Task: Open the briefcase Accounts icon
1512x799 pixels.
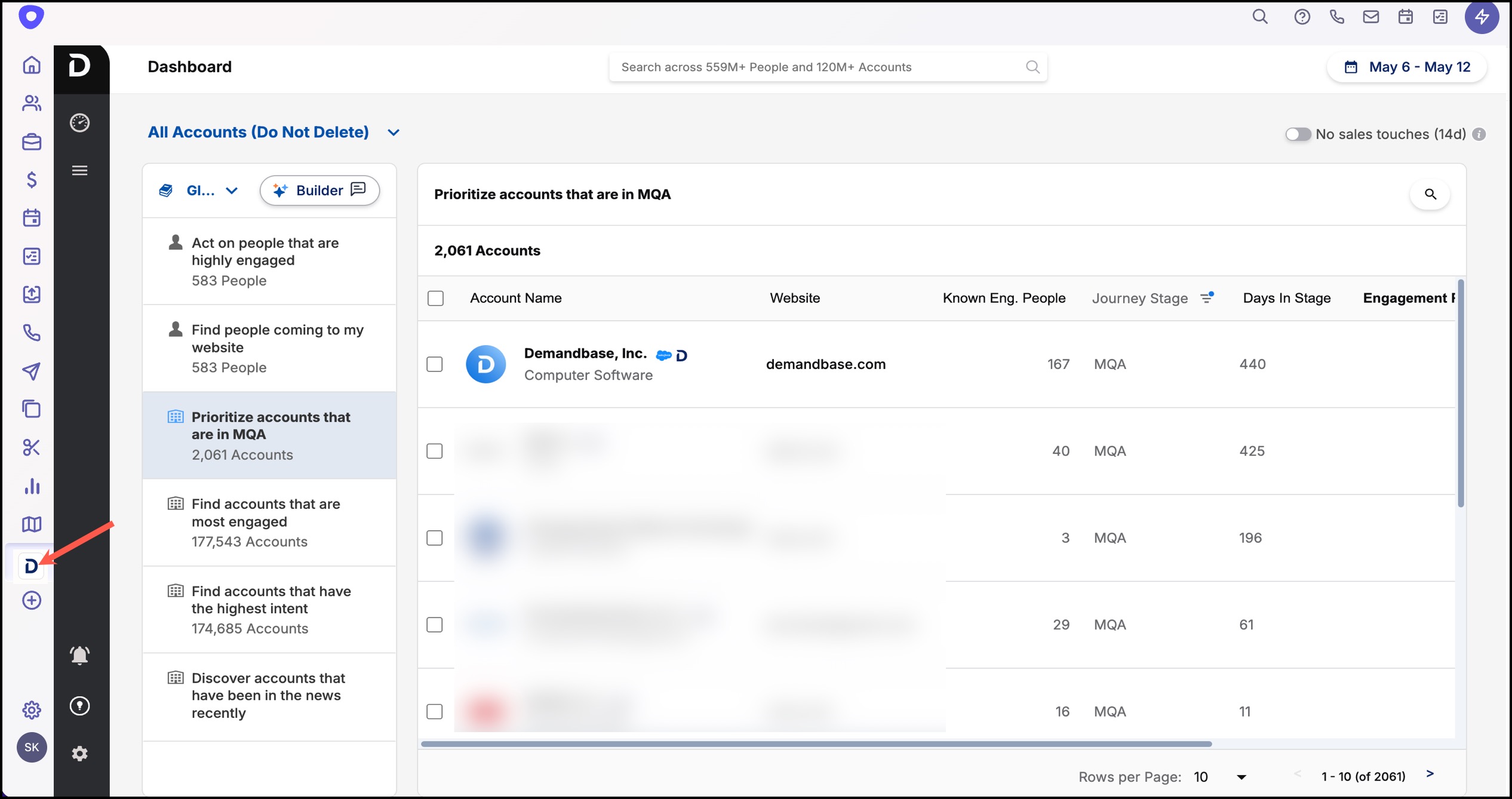Action: point(32,142)
